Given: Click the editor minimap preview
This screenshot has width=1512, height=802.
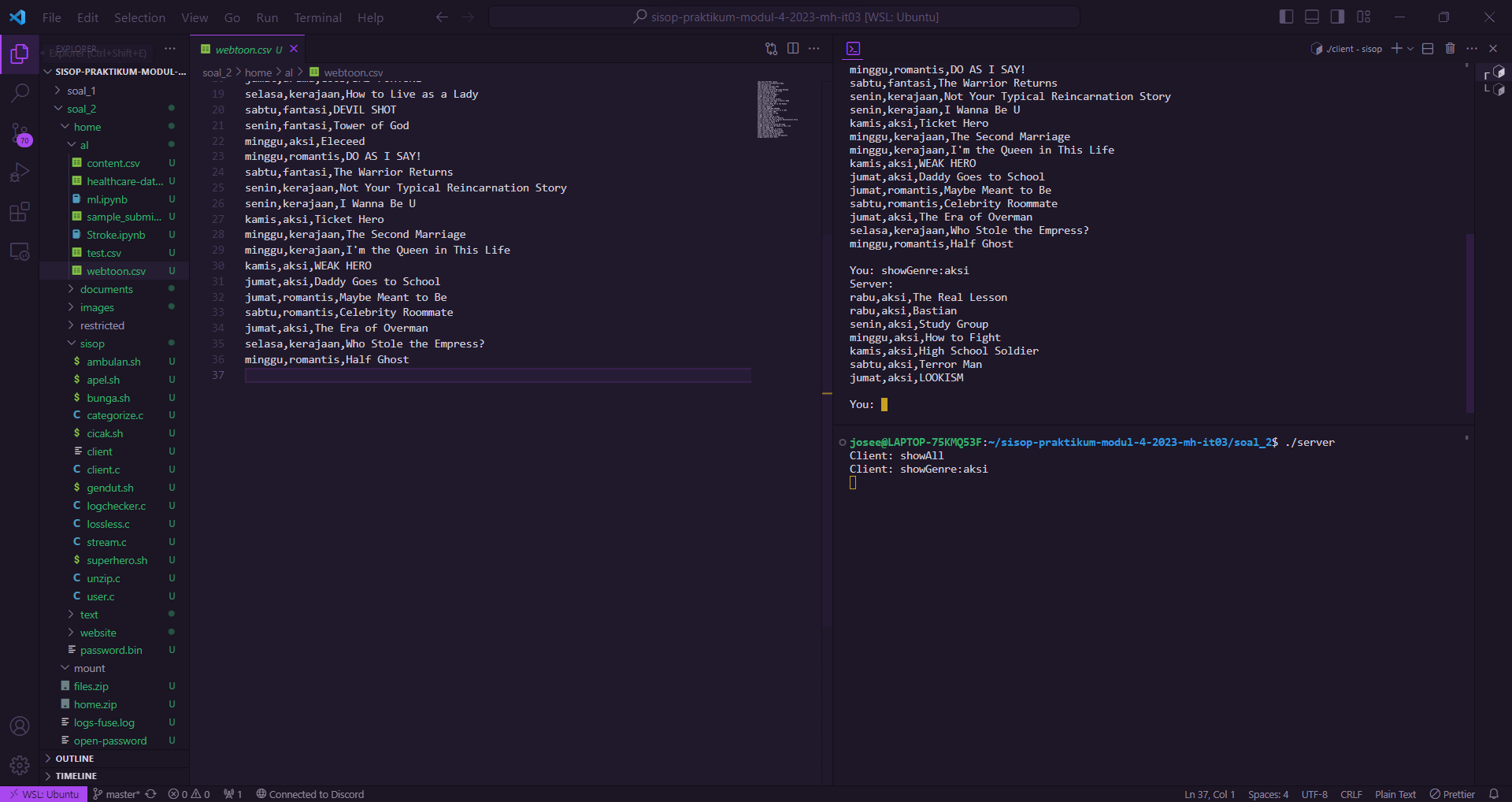Looking at the screenshot, I should [x=778, y=109].
